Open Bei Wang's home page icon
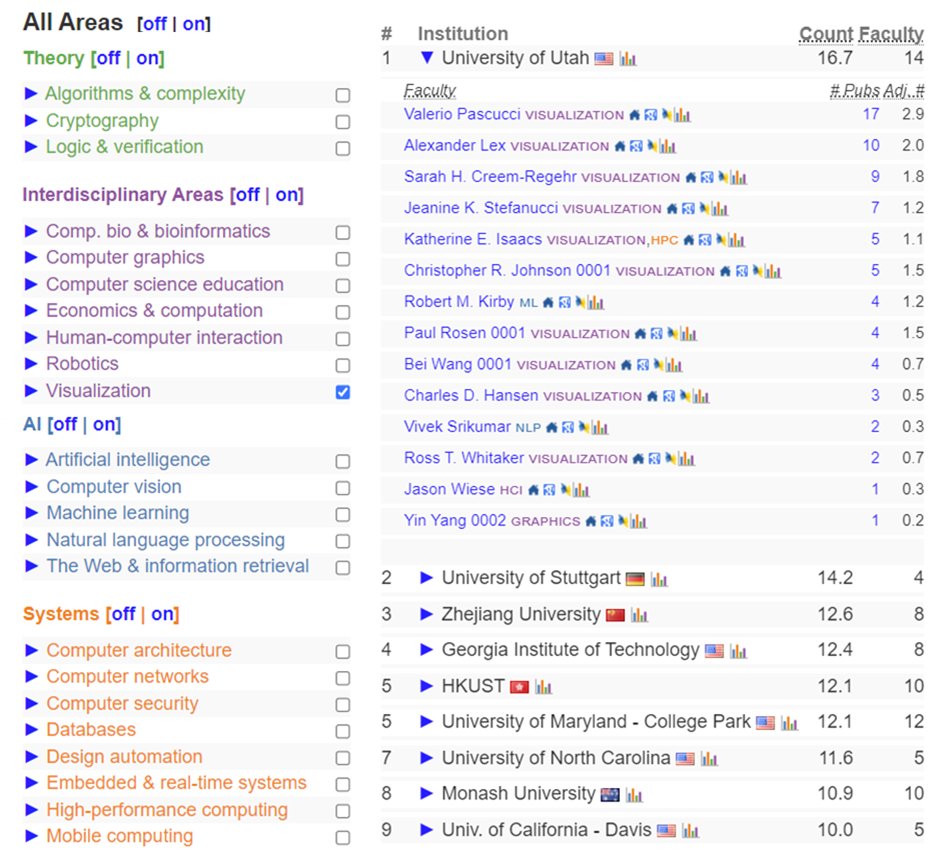The width and height of the screenshot is (941, 849). (627, 365)
